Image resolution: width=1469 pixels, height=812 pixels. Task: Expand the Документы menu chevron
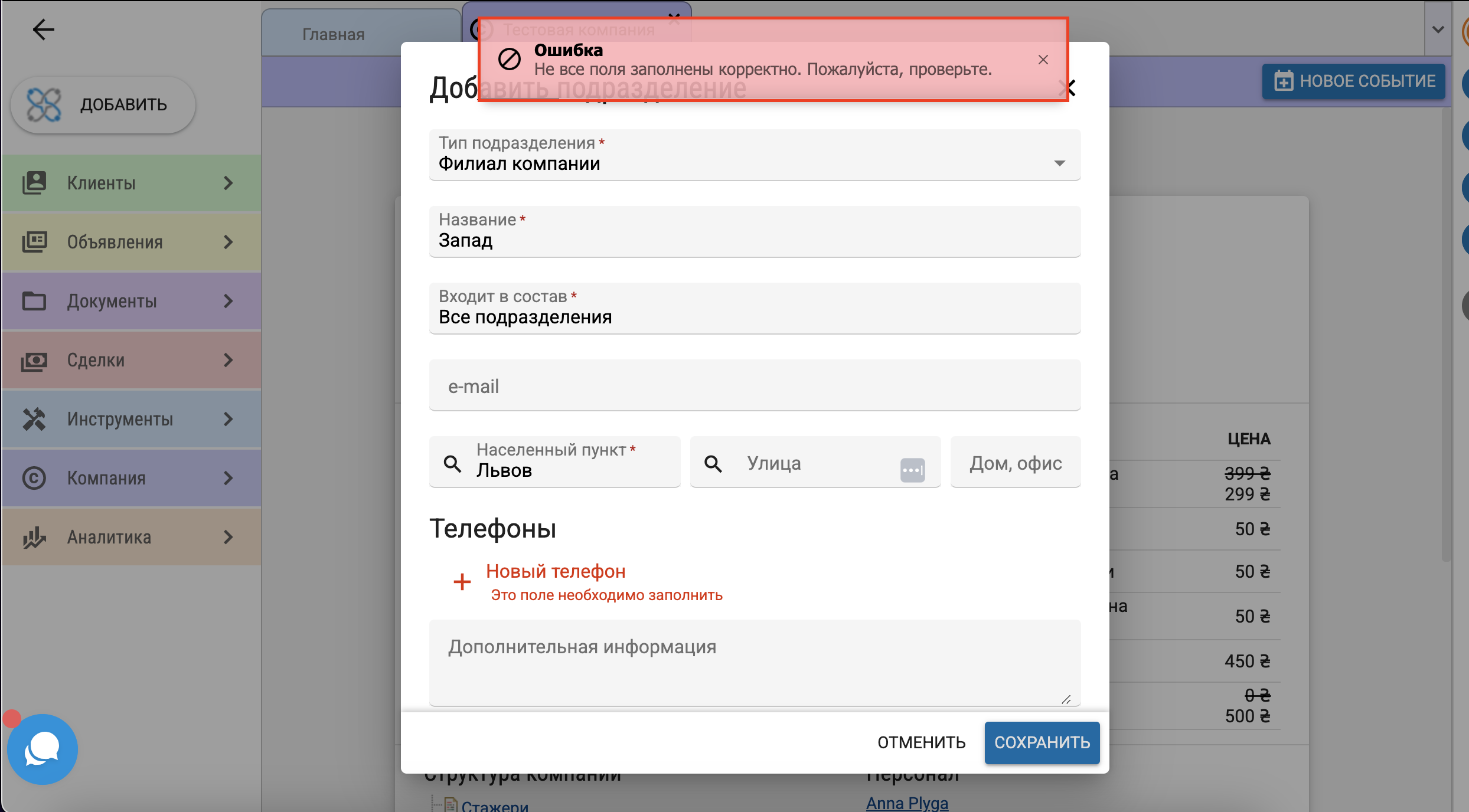(x=228, y=301)
